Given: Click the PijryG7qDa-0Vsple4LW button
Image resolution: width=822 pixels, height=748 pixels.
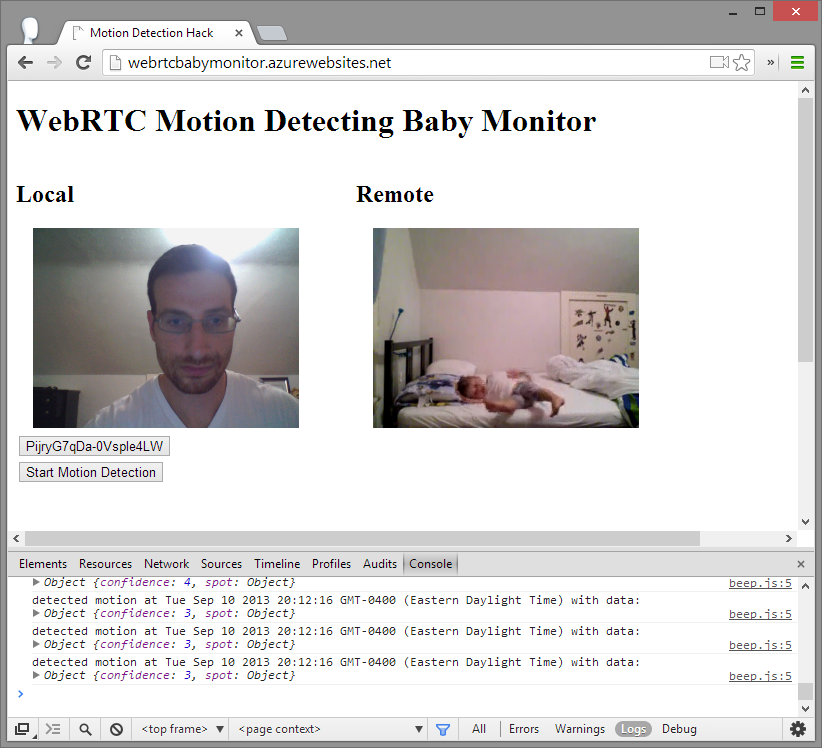Looking at the screenshot, I should click(x=94, y=446).
